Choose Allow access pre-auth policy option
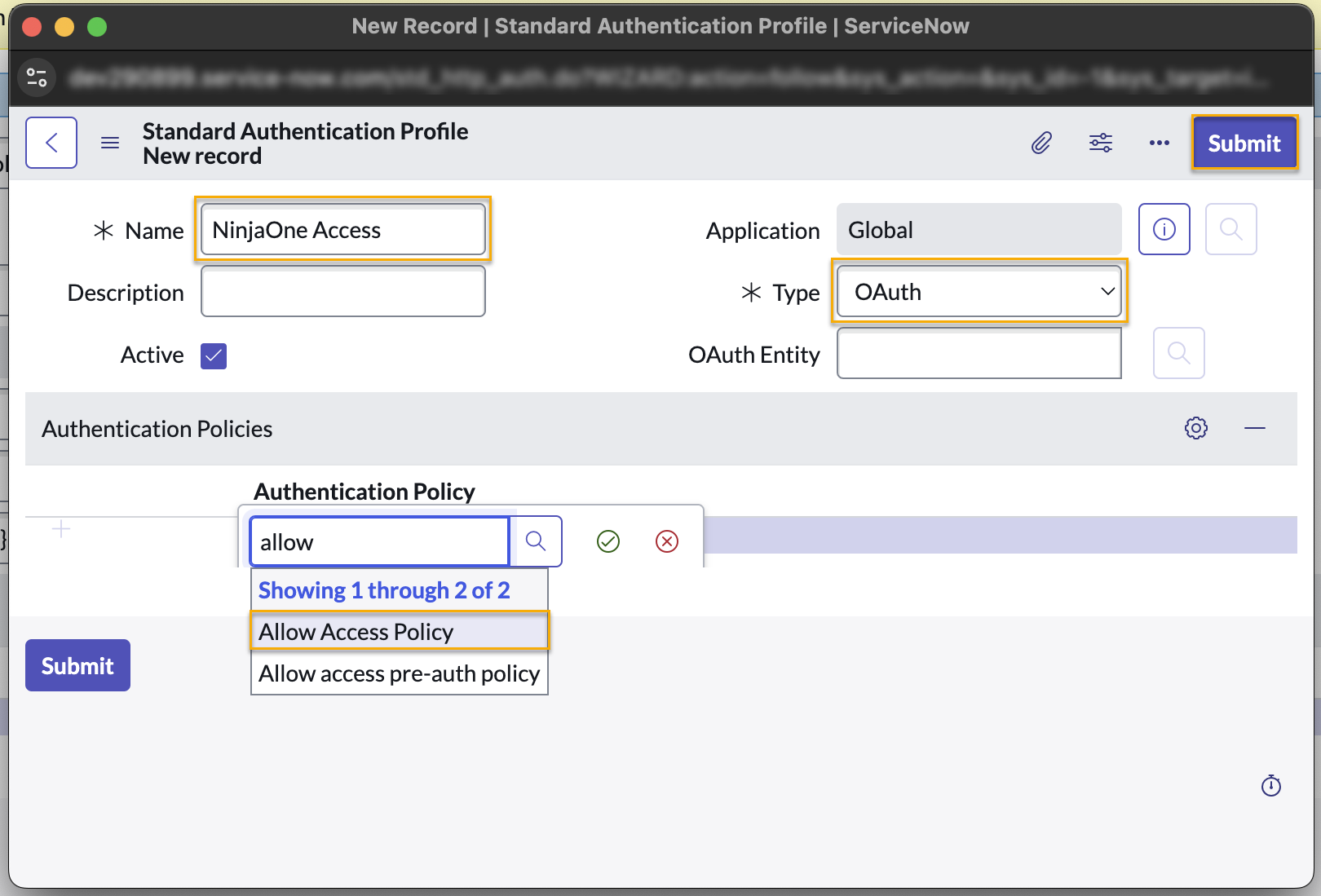Viewport: 1321px width, 896px height. pos(399,674)
